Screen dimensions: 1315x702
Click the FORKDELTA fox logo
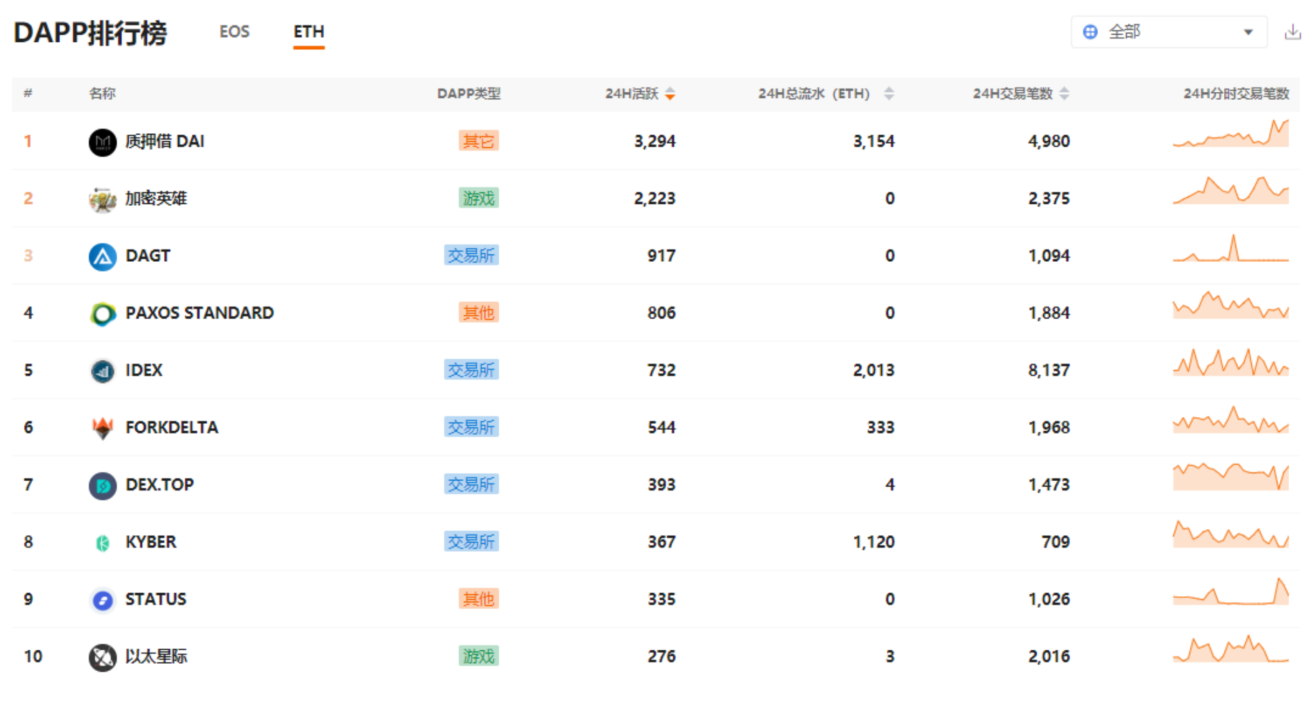[103, 428]
